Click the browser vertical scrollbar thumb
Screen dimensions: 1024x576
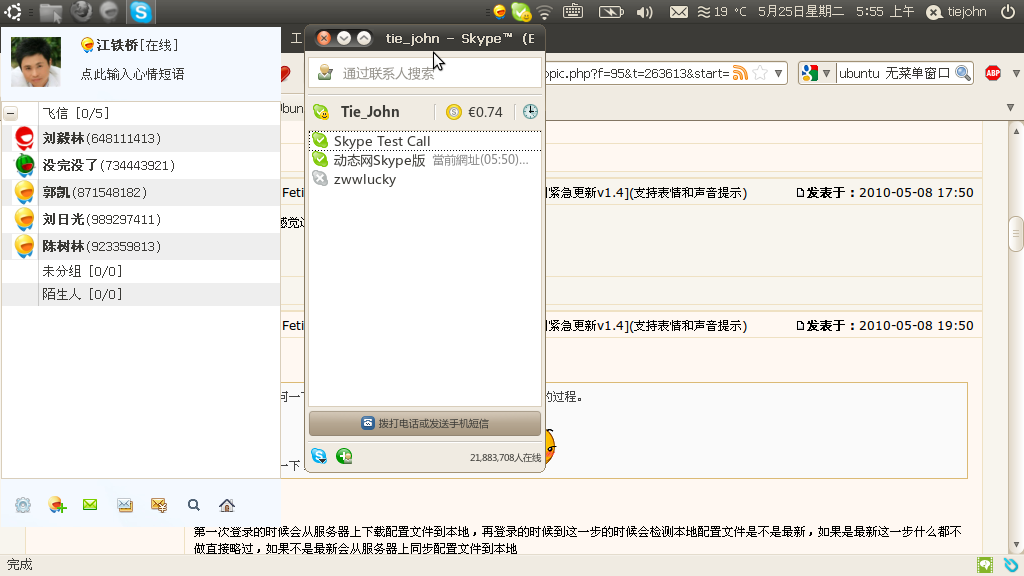(x=1016, y=234)
